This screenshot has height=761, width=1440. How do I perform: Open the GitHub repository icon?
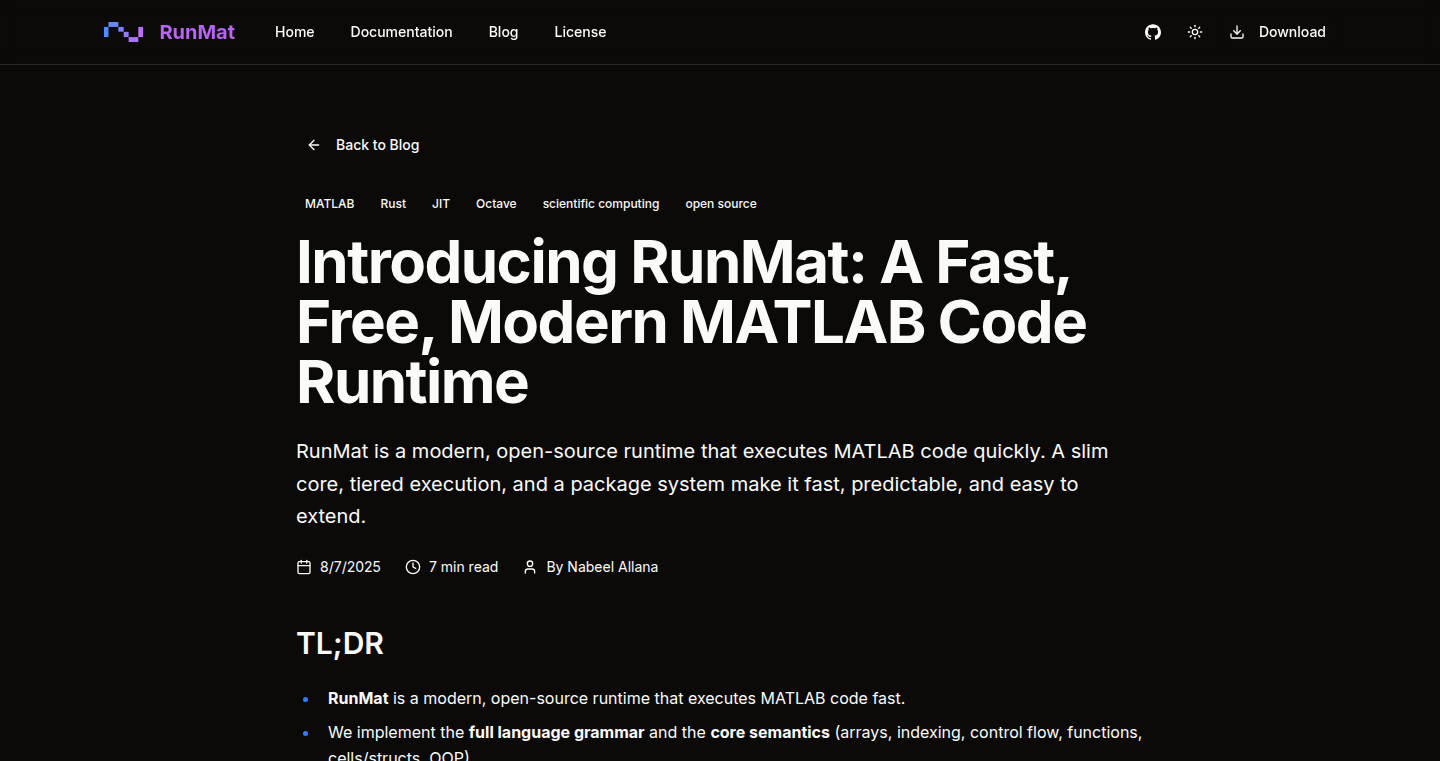coord(1153,32)
